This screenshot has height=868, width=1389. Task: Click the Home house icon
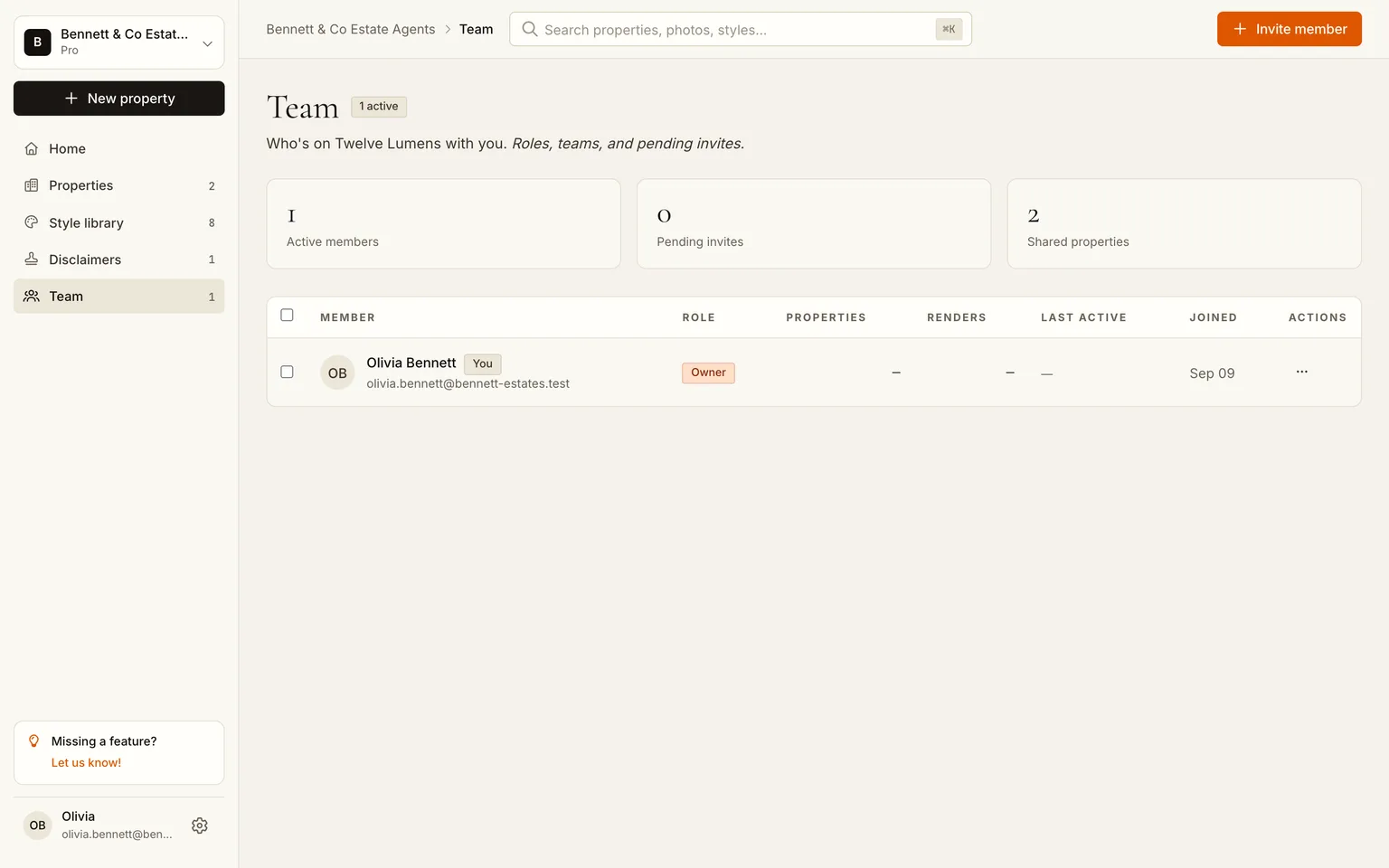pyautogui.click(x=32, y=149)
